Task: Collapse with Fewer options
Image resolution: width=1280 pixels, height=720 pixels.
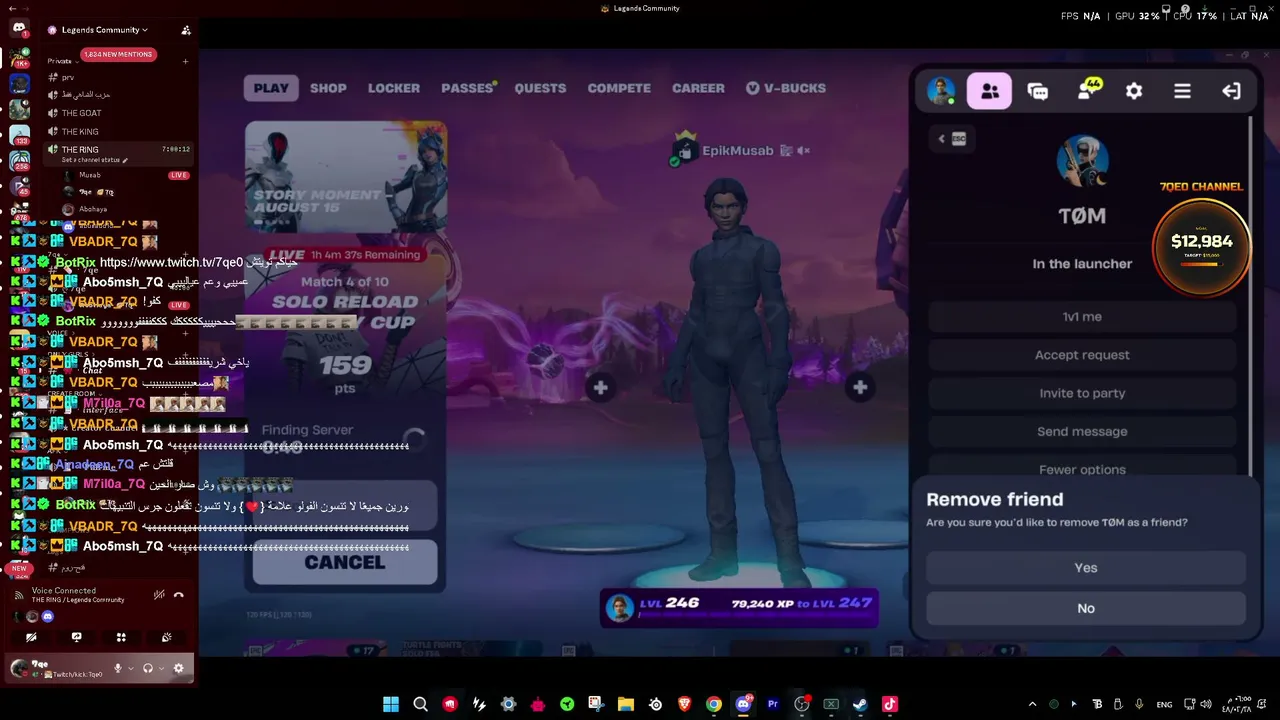Action: (1082, 469)
